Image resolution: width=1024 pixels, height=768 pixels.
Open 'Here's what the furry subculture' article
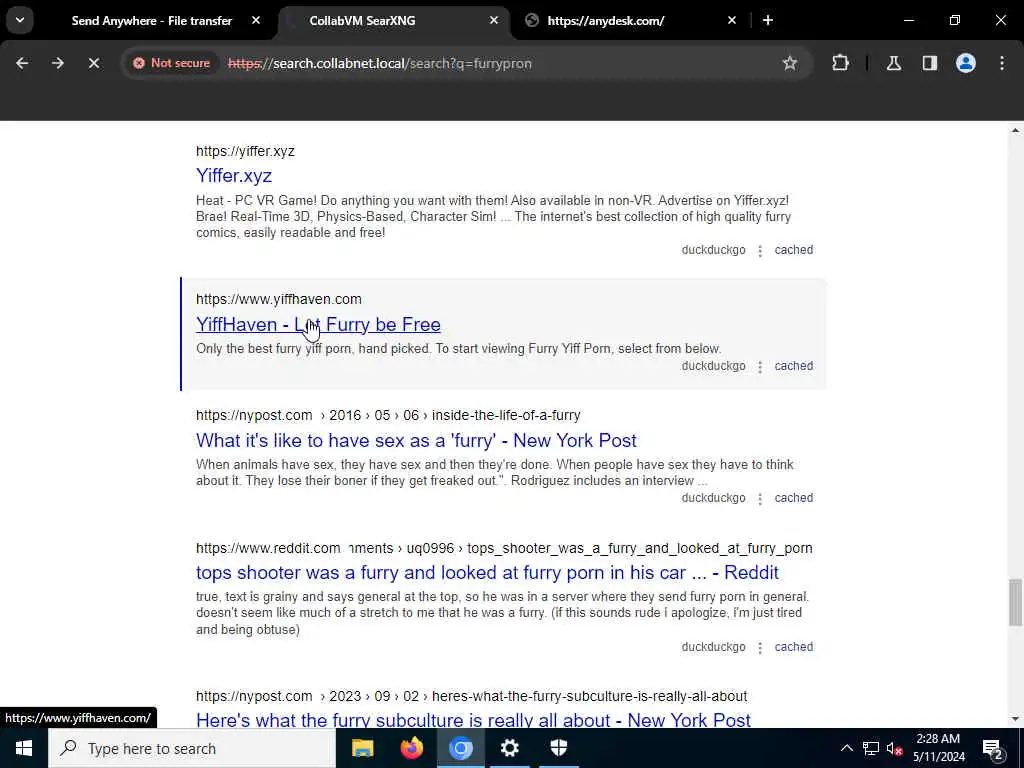pos(473,720)
